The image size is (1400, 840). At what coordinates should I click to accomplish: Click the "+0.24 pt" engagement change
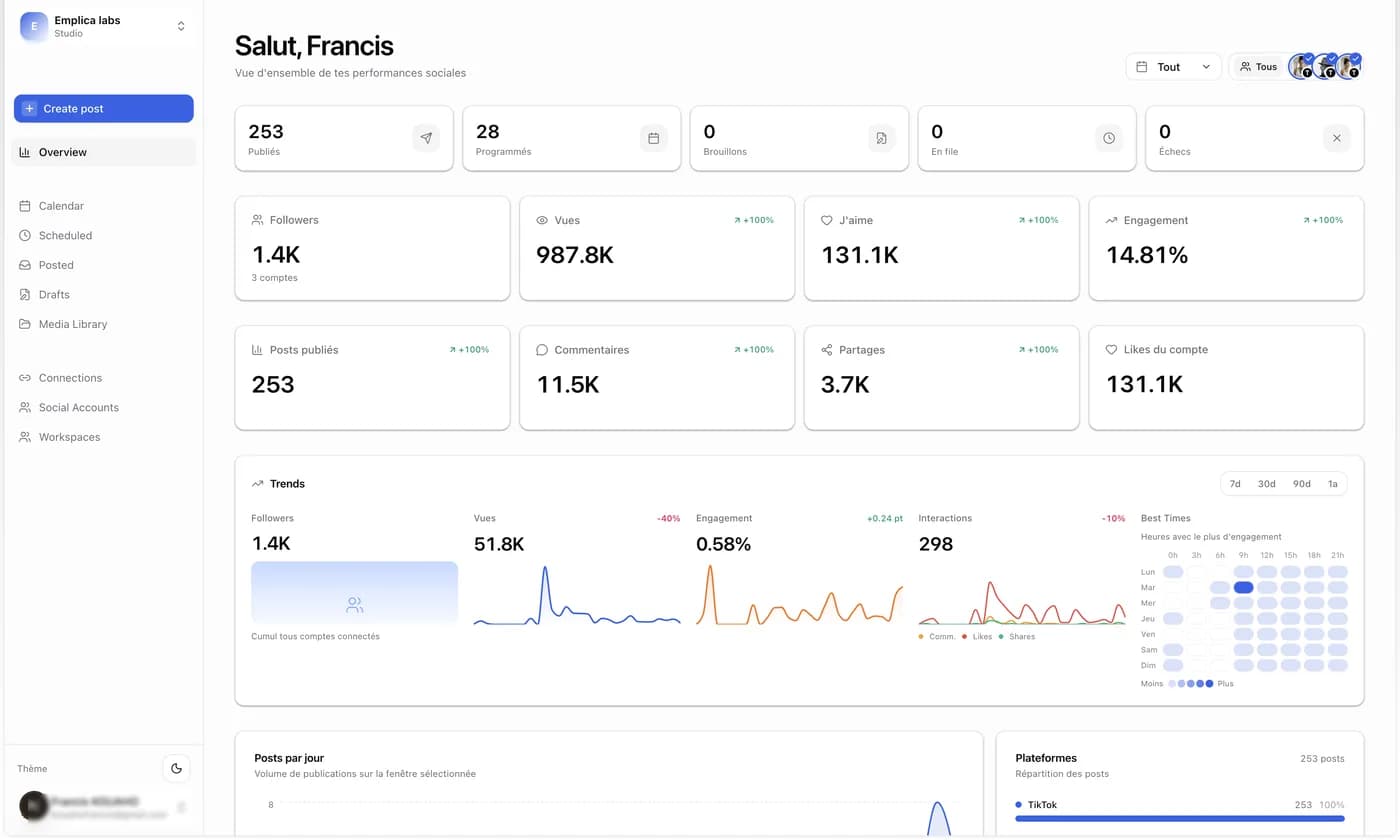(885, 519)
